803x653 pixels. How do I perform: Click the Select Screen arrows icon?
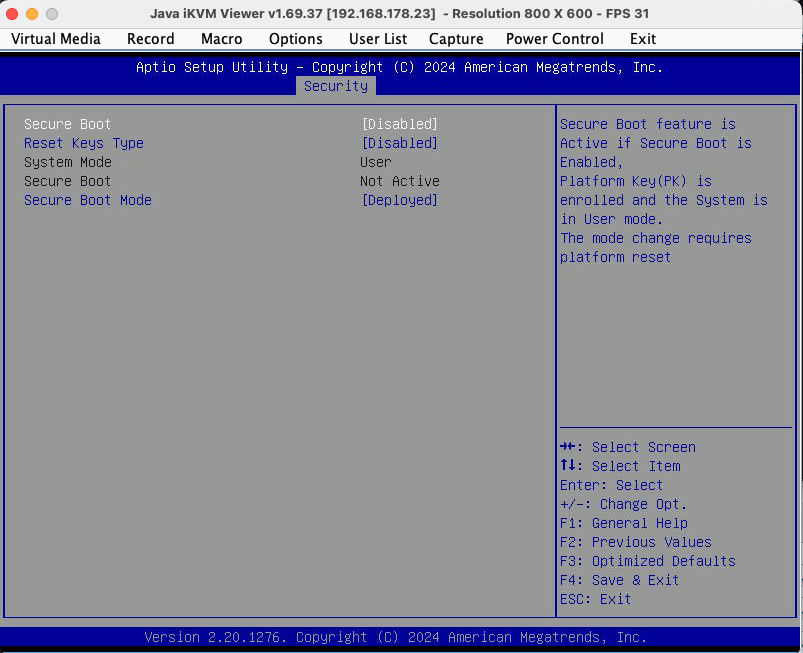tap(567, 447)
